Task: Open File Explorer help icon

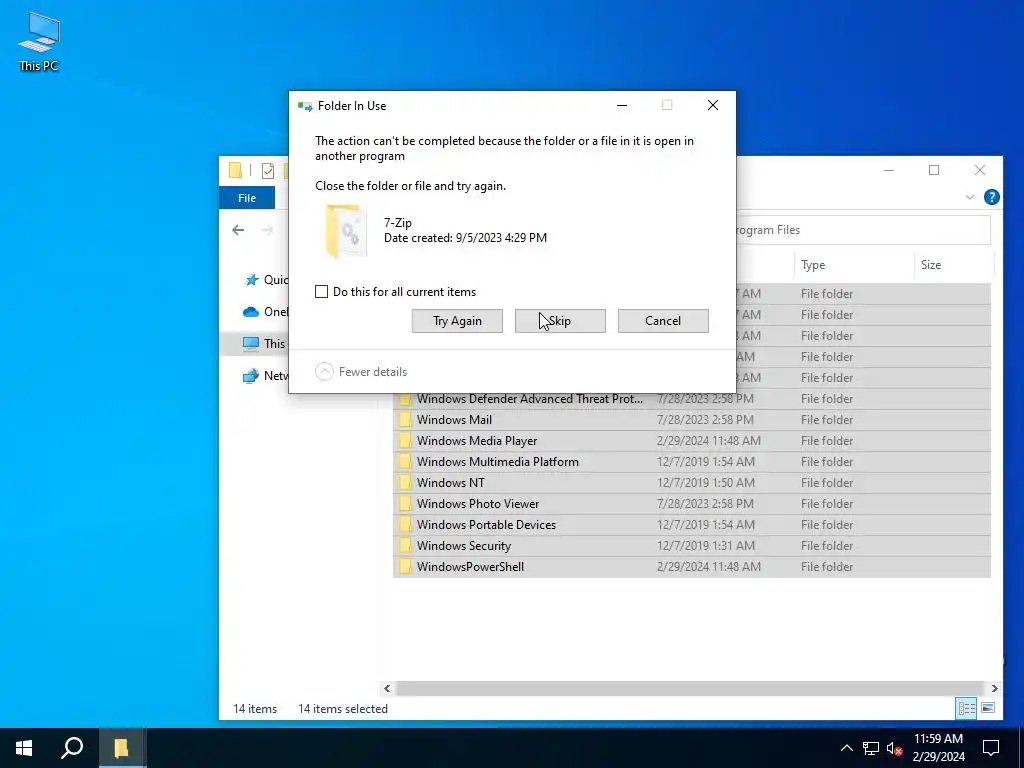Action: 991,197
